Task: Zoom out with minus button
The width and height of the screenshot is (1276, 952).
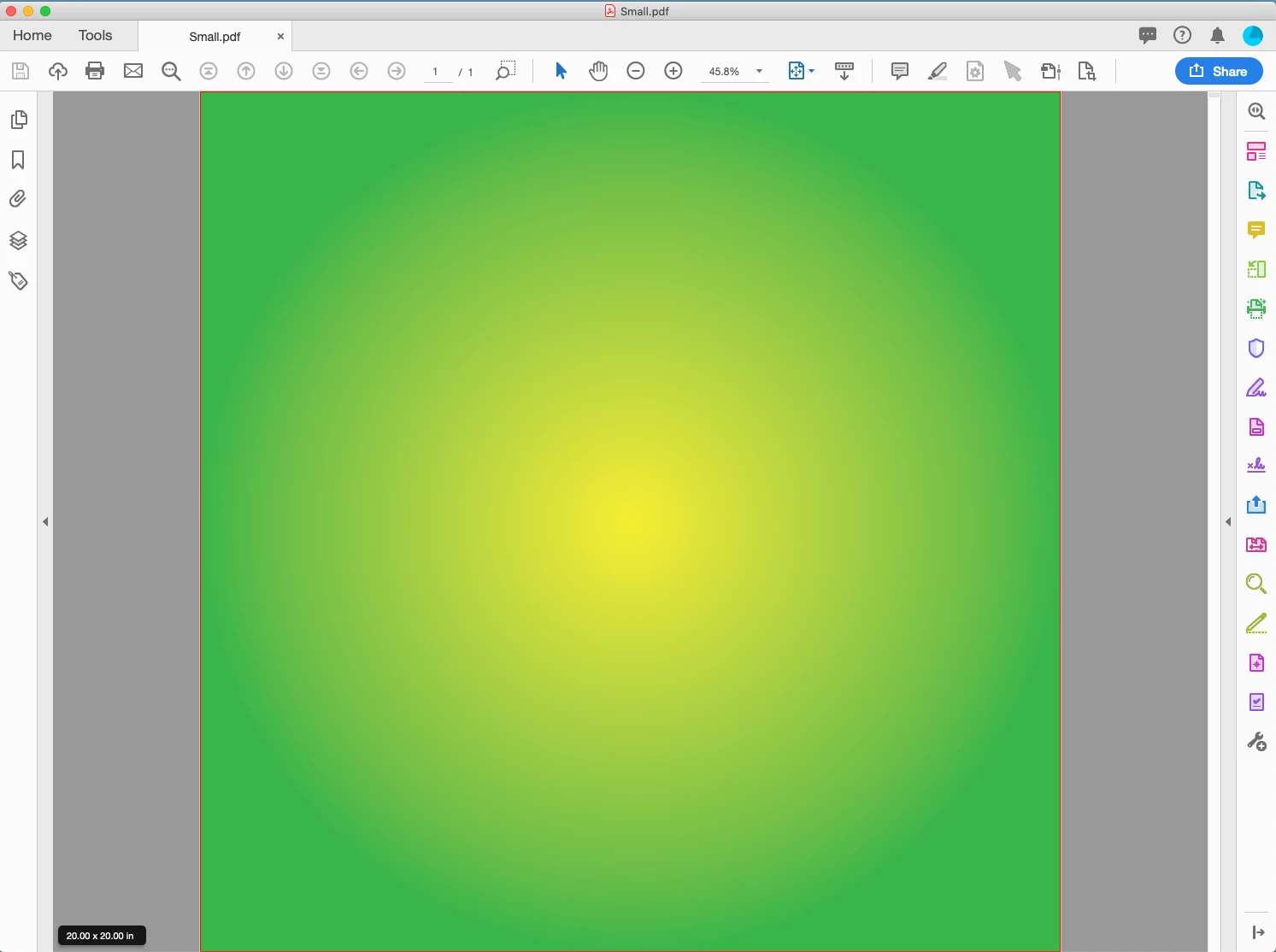Action: click(636, 71)
